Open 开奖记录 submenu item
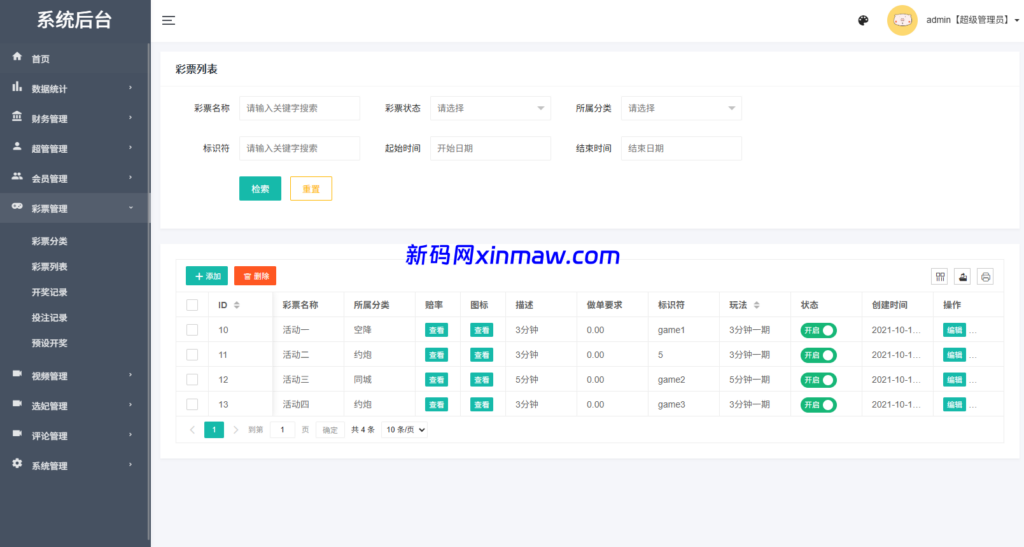The width and height of the screenshot is (1024, 547). click(50, 292)
